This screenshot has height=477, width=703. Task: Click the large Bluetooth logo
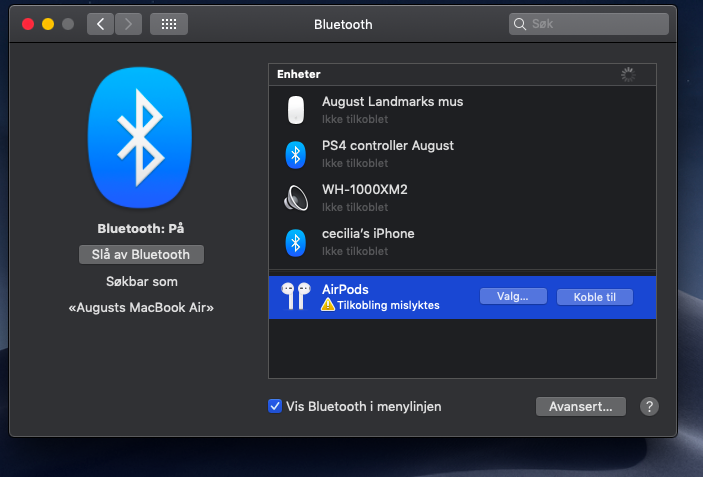pos(140,138)
